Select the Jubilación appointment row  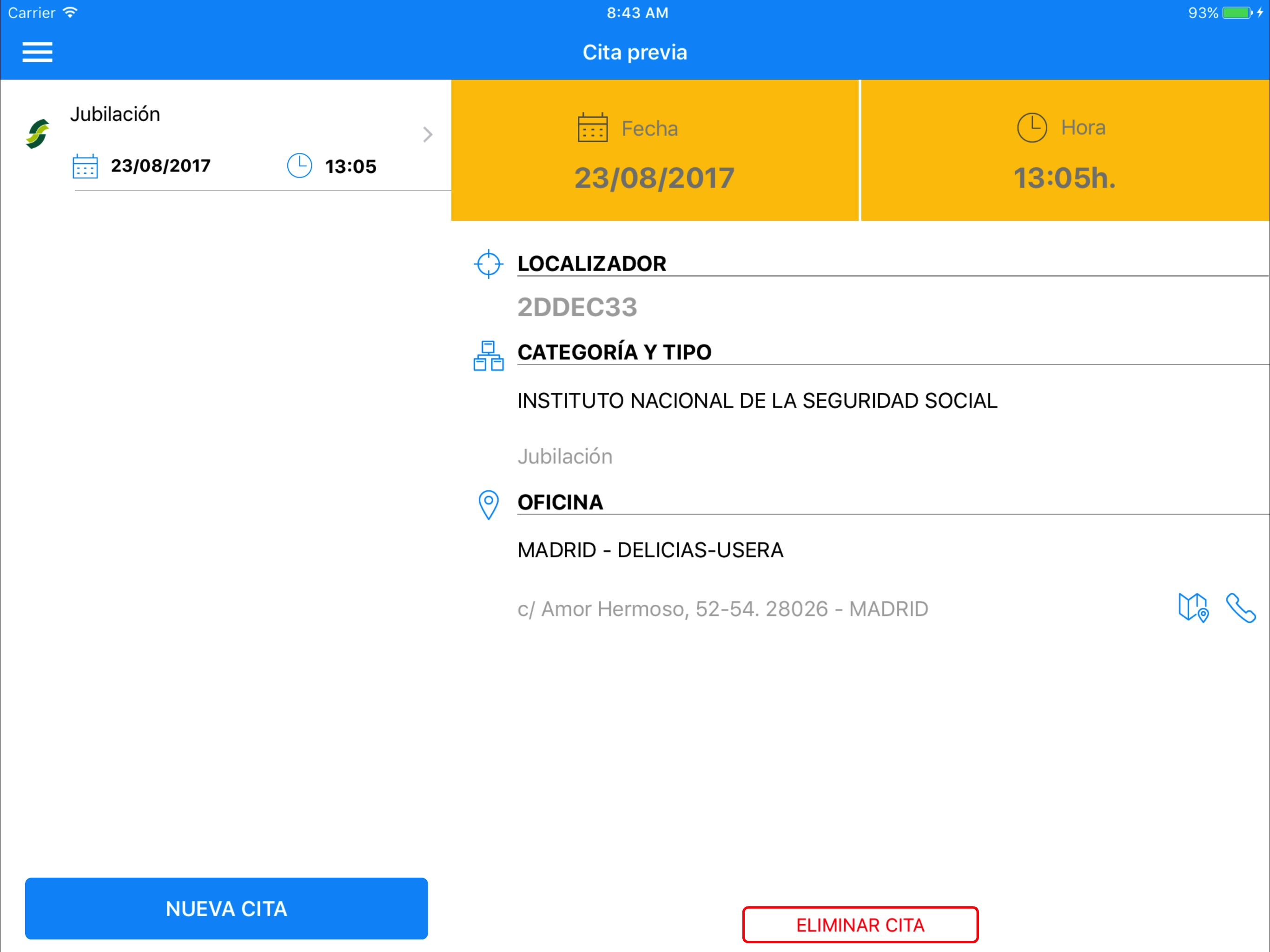(x=225, y=136)
